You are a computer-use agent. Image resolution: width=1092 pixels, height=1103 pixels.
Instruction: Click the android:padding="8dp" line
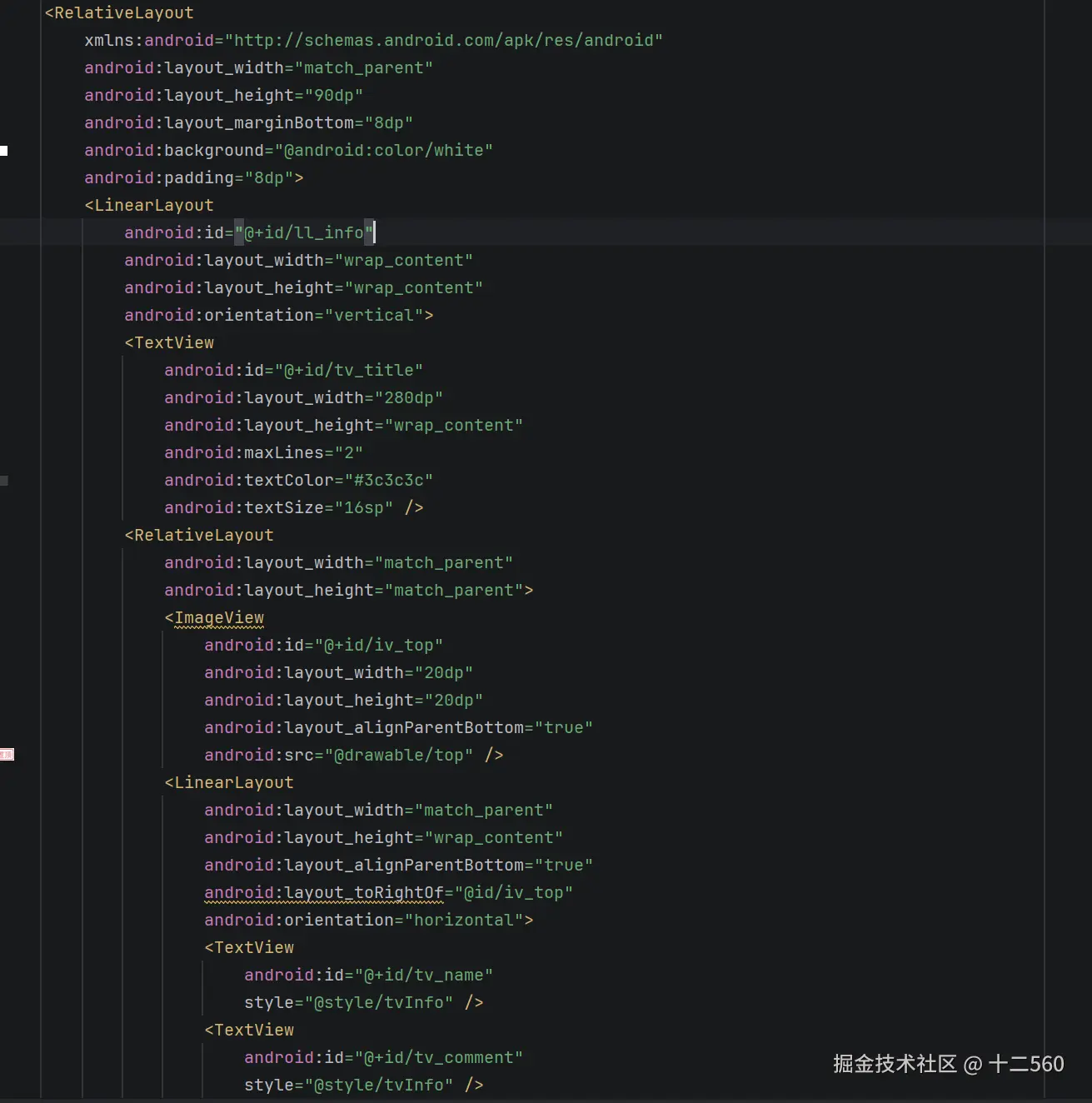[193, 177]
